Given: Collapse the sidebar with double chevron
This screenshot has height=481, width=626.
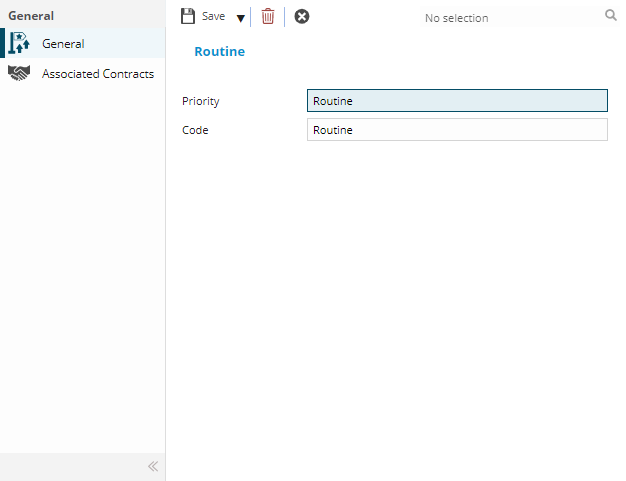Looking at the screenshot, I should click(x=153, y=466).
